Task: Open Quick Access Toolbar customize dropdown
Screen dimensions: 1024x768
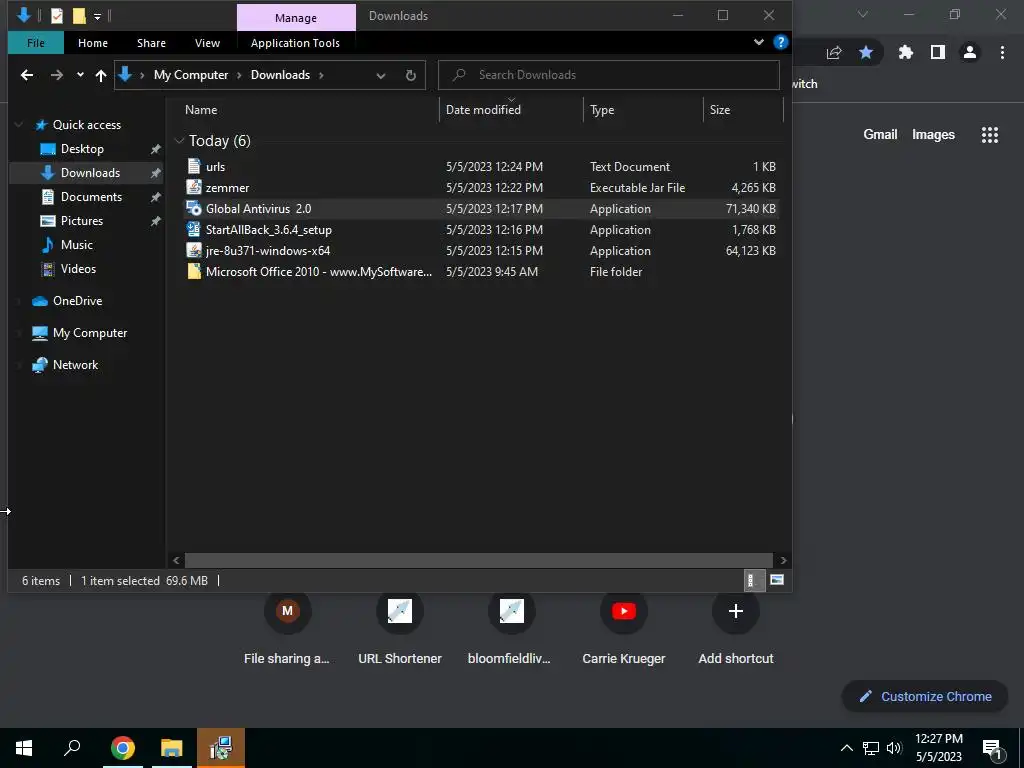Action: pyautogui.click(x=97, y=16)
